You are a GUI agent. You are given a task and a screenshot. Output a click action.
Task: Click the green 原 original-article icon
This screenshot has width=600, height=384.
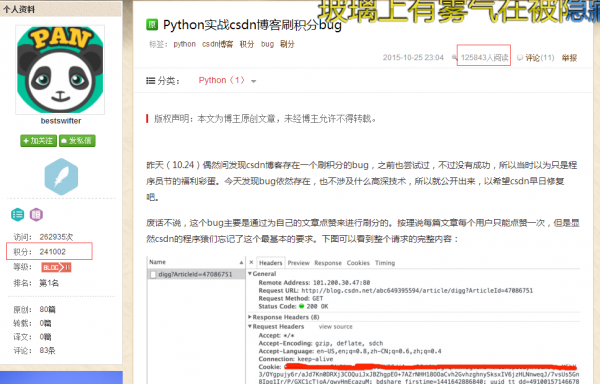(152, 25)
